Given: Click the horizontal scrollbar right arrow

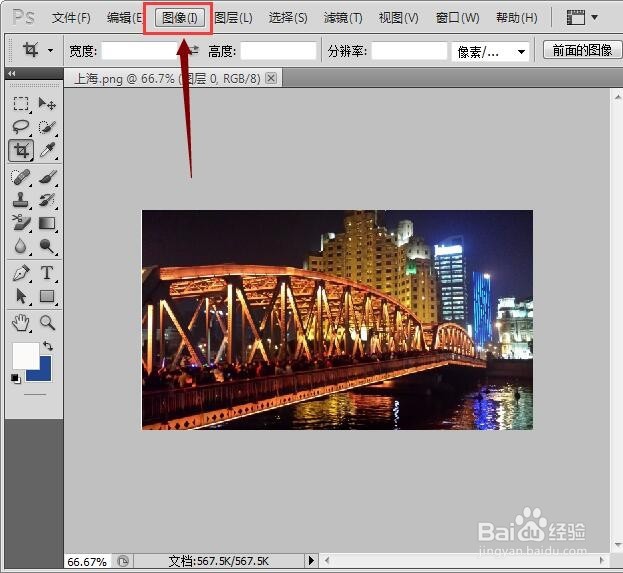Looking at the screenshot, I should click(602, 561).
